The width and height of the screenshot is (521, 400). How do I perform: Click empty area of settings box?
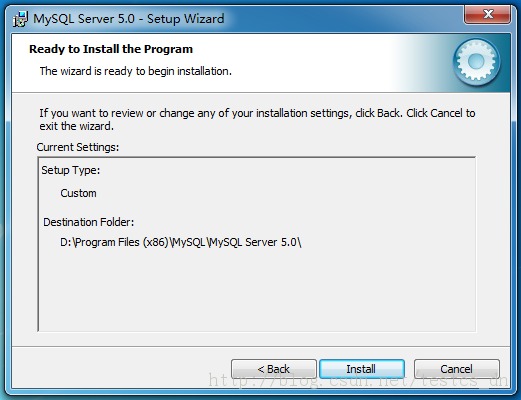tap(257, 290)
